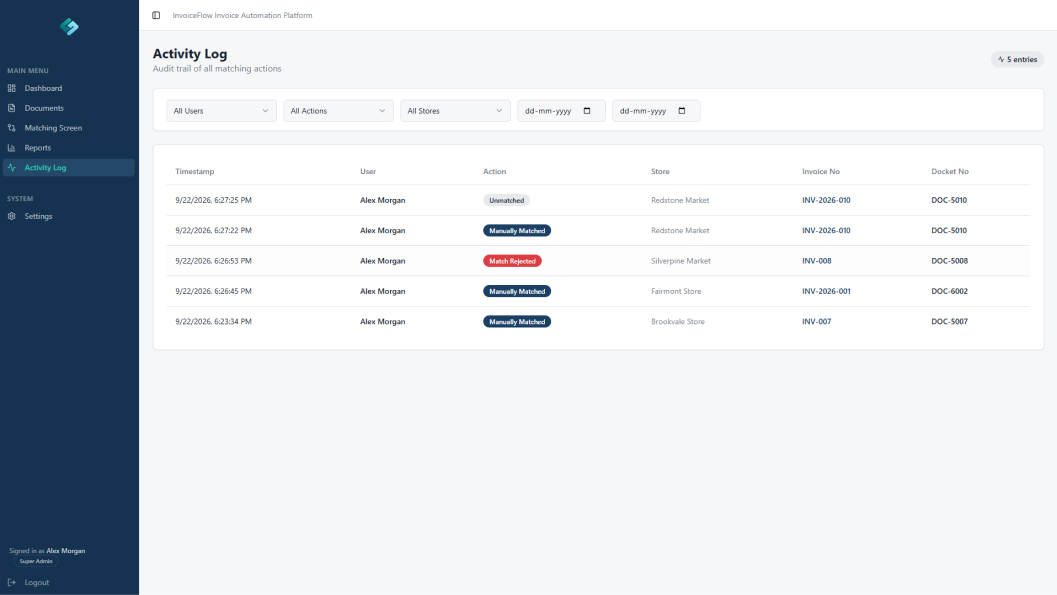Click the InvoiceFlow logo icon
This screenshot has width=1057, height=595.
[x=69, y=26]
